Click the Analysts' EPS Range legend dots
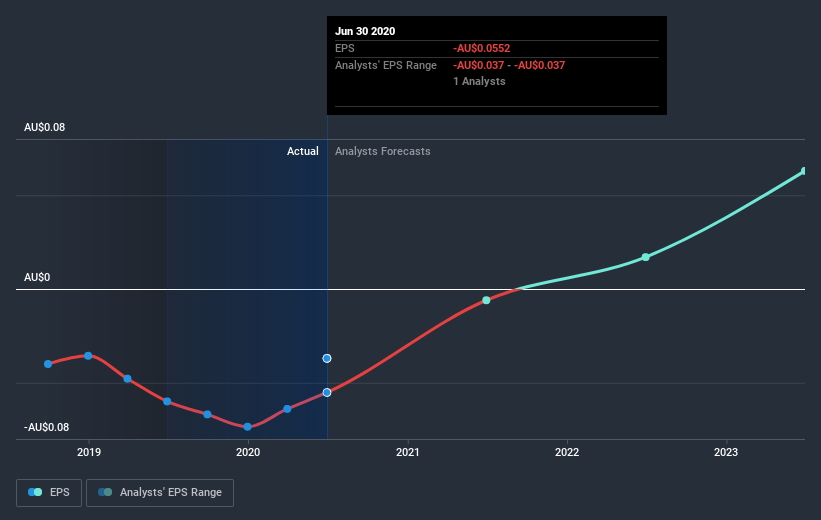 [x=105, y=492]
